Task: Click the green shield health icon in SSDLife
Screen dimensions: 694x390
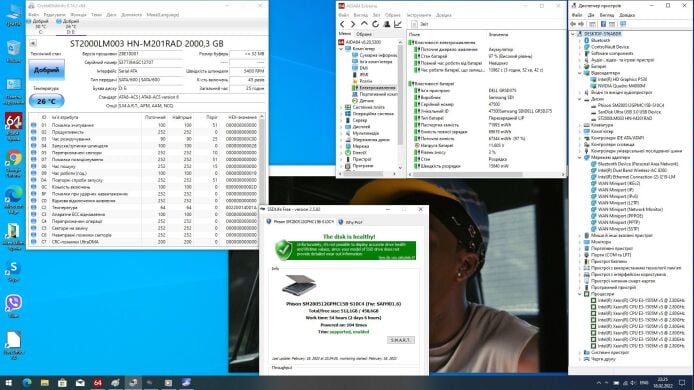Action: pyautogui.click(x=283, y=250)
